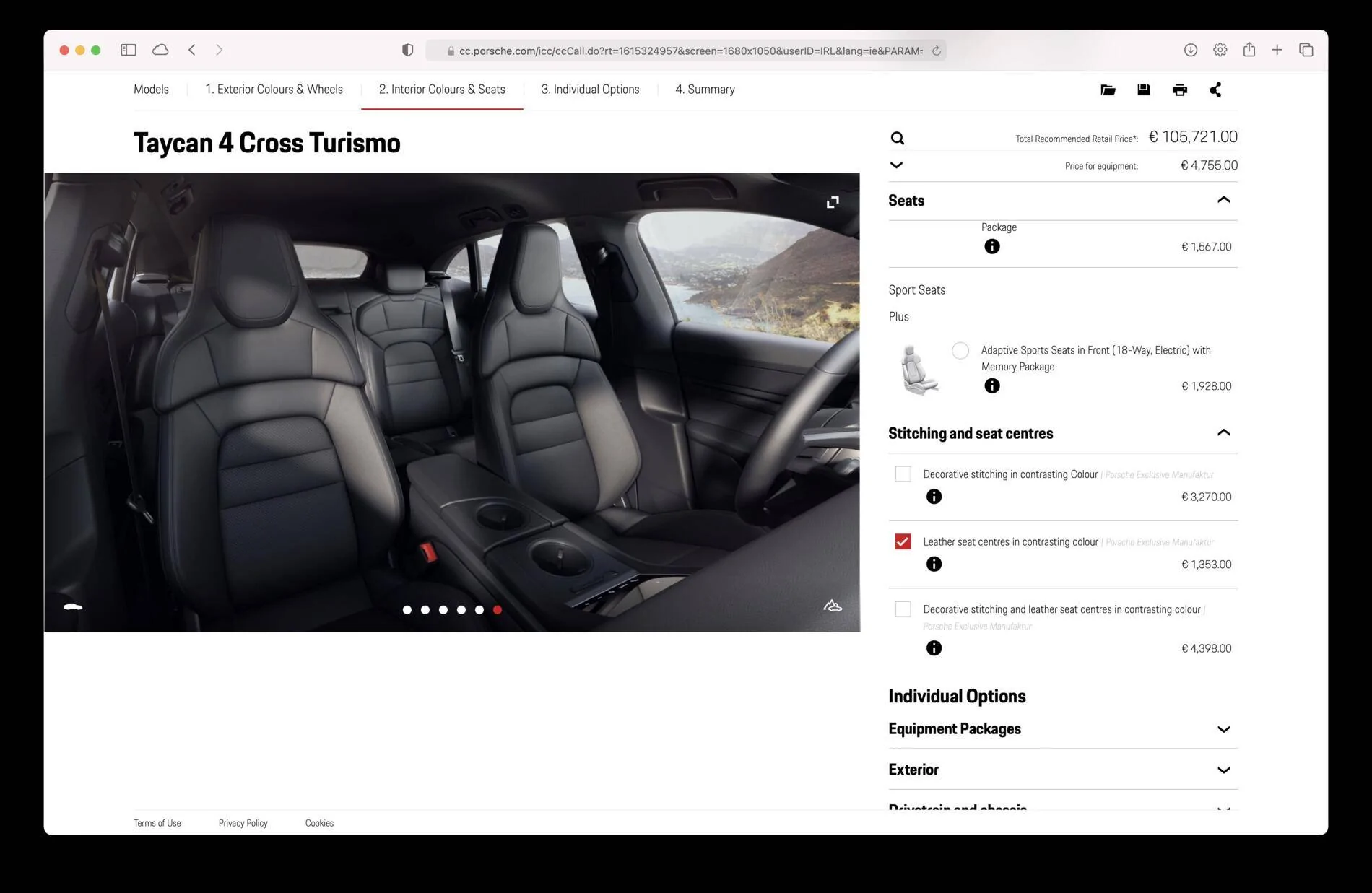Select Adaptive Sports Seats 18-Way radio
This screenshot has height=893, width=1372.
960,351
